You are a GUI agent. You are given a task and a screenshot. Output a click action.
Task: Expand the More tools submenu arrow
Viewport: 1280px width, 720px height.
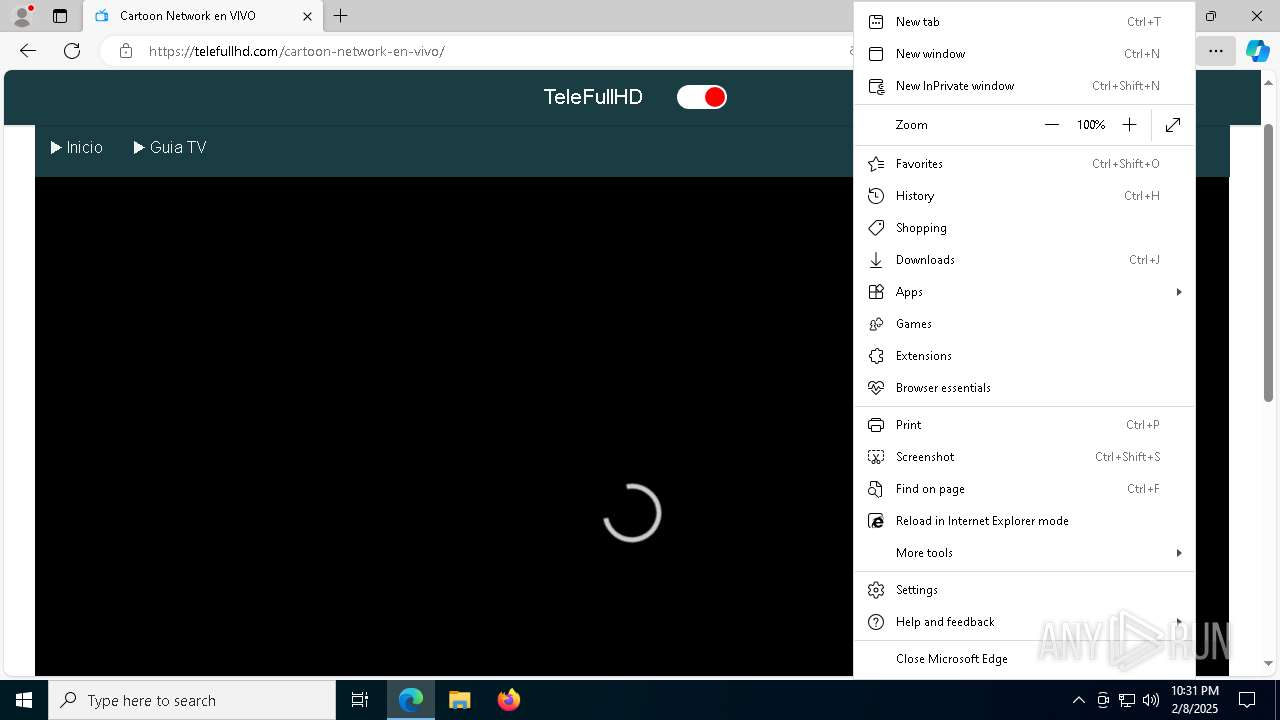click(1179, 553)
